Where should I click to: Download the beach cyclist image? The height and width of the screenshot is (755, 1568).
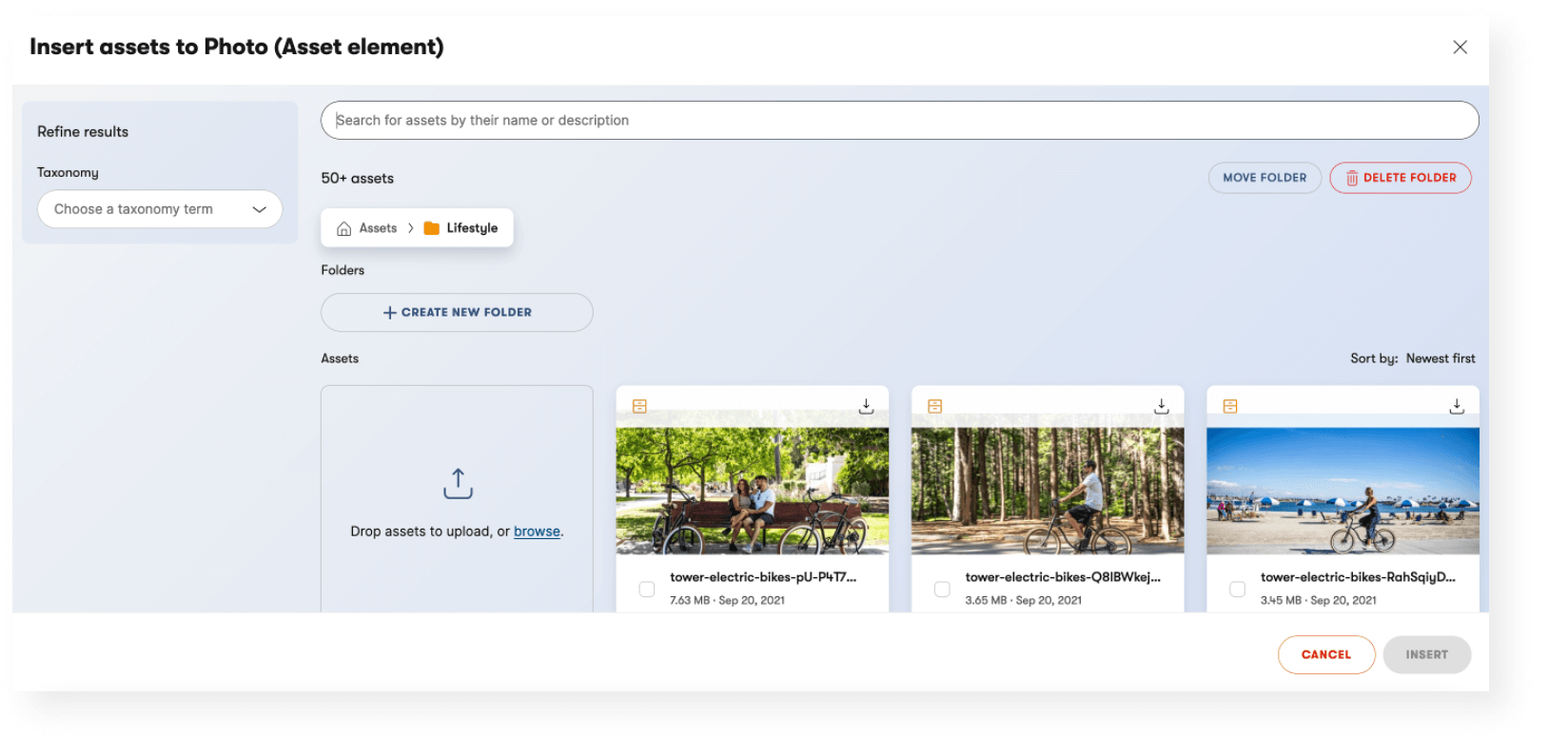coord(1456,406)
